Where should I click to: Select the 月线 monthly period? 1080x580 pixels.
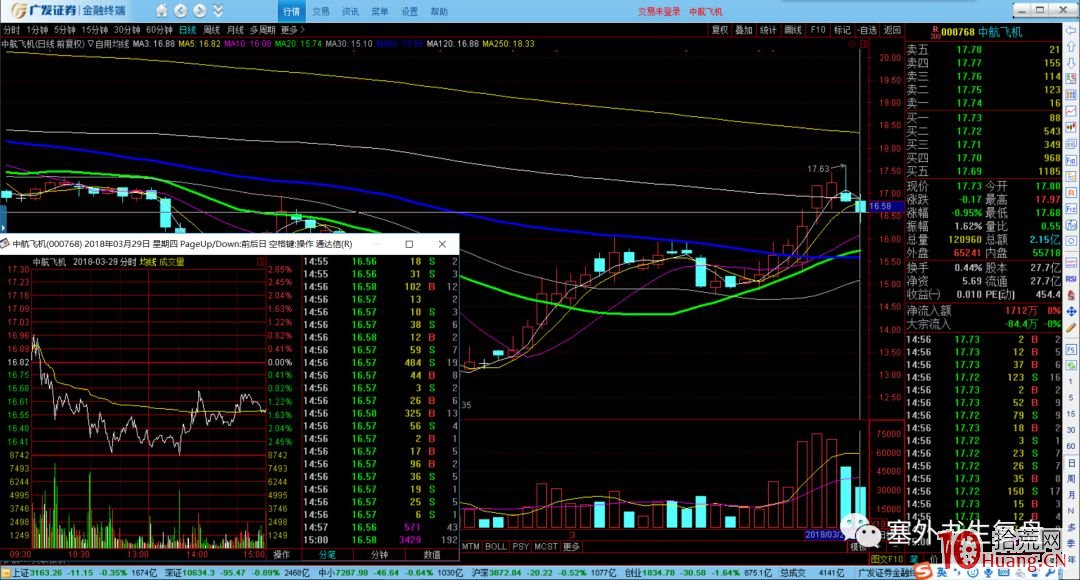click(x=235, y=30)
